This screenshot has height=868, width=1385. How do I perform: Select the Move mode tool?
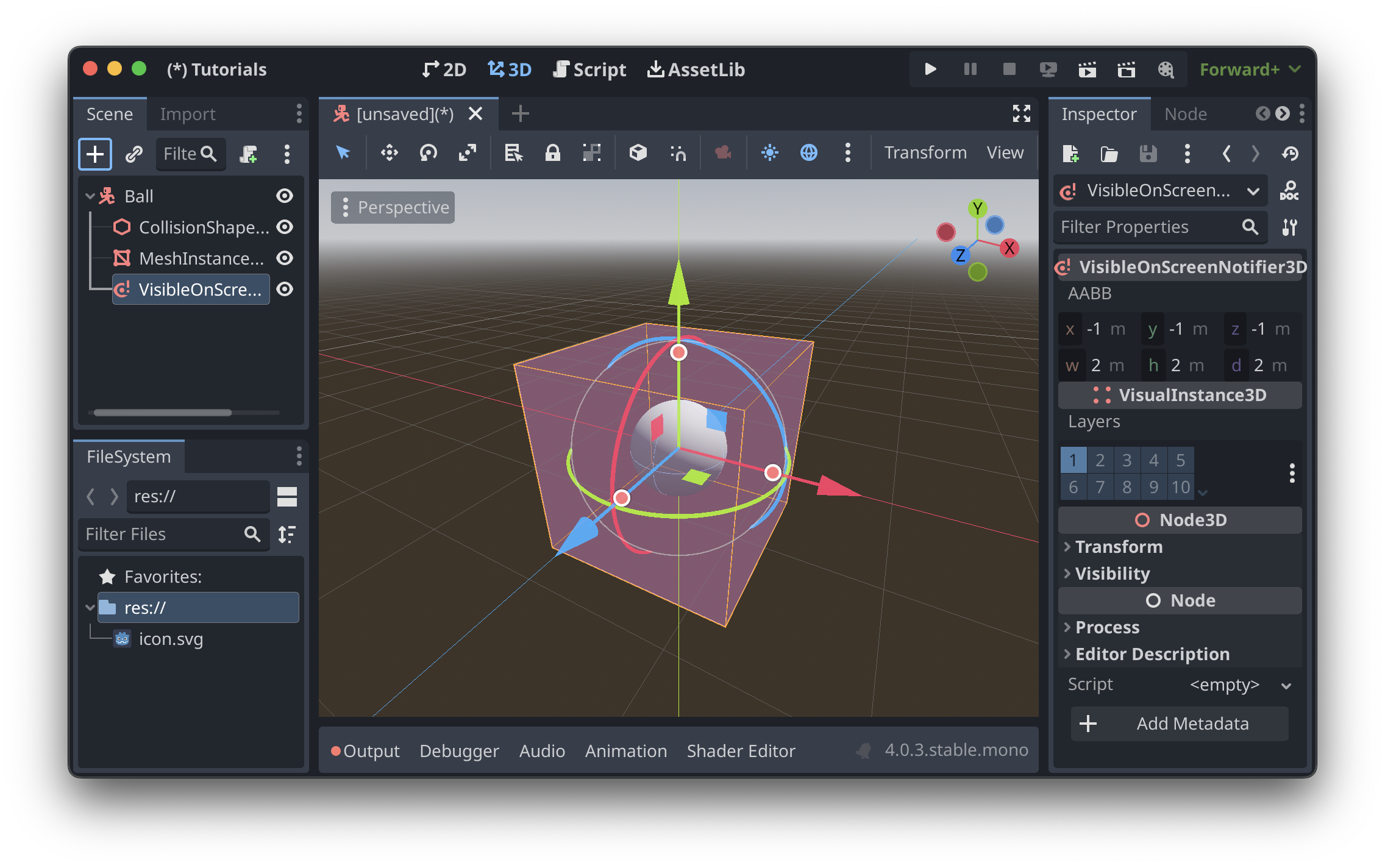[x=390, y=153]
